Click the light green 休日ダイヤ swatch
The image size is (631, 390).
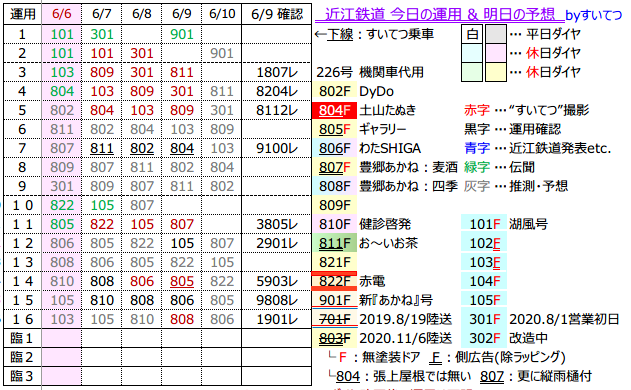472,72
